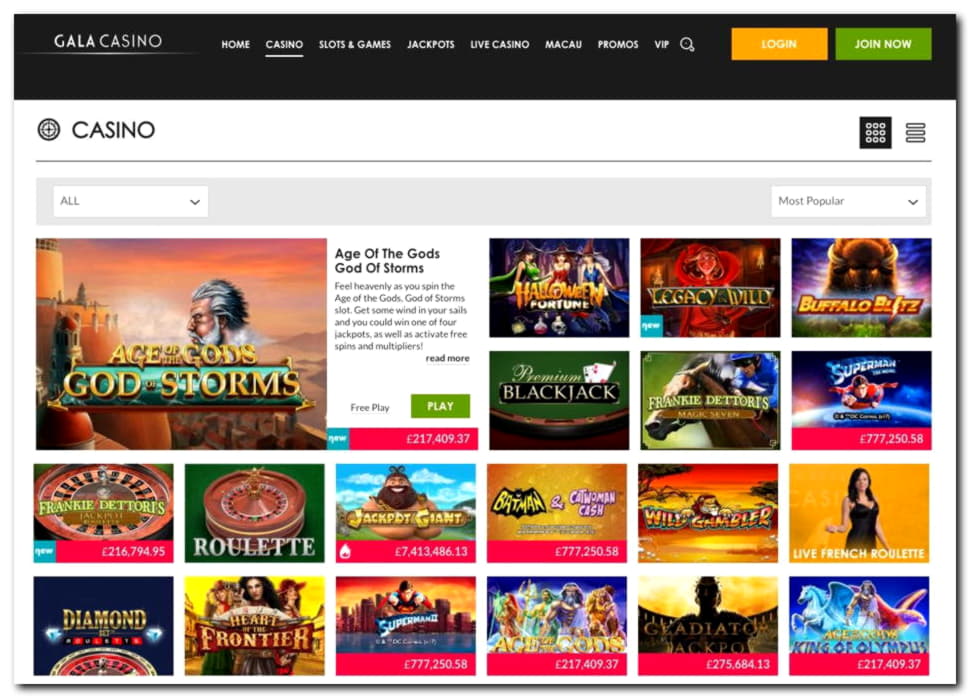Screen dimensions: 970x698
Task: Open the Gladiator Jackpot game tile
Action: coord(708,626)
